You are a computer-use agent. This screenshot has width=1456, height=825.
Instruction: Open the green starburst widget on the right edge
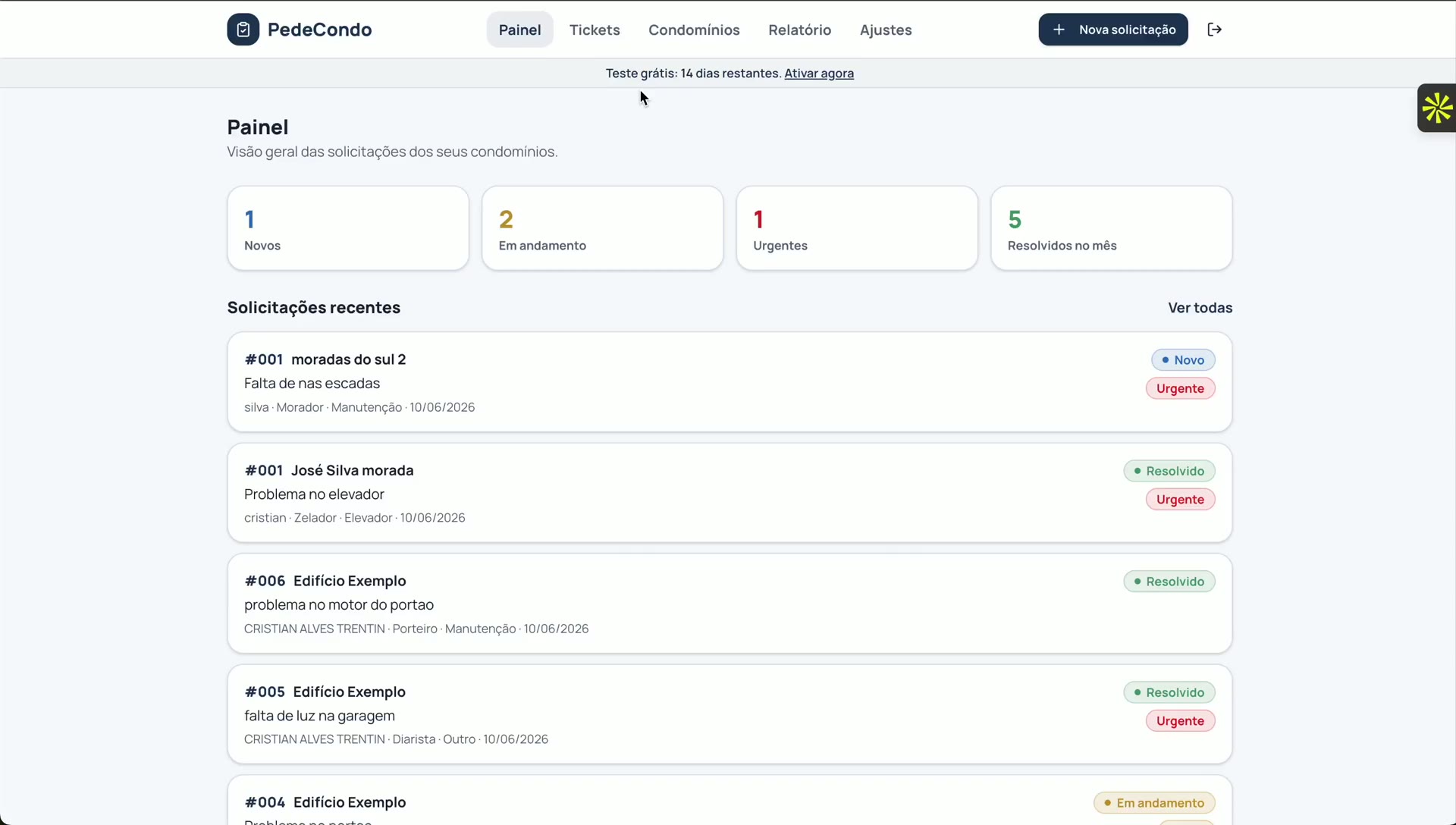(1436, 108)
